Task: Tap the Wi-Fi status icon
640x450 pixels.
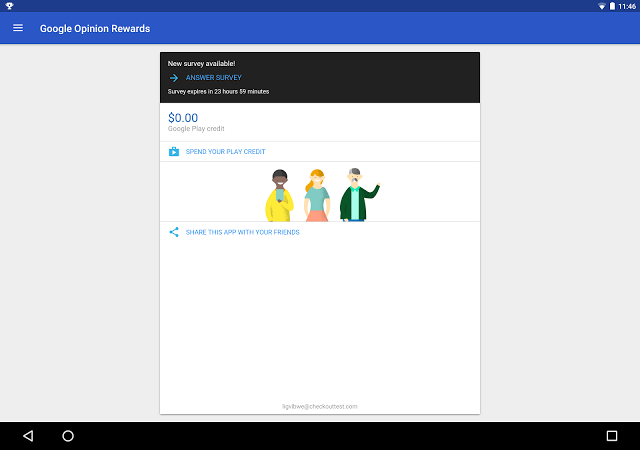Action: (602, 6)
